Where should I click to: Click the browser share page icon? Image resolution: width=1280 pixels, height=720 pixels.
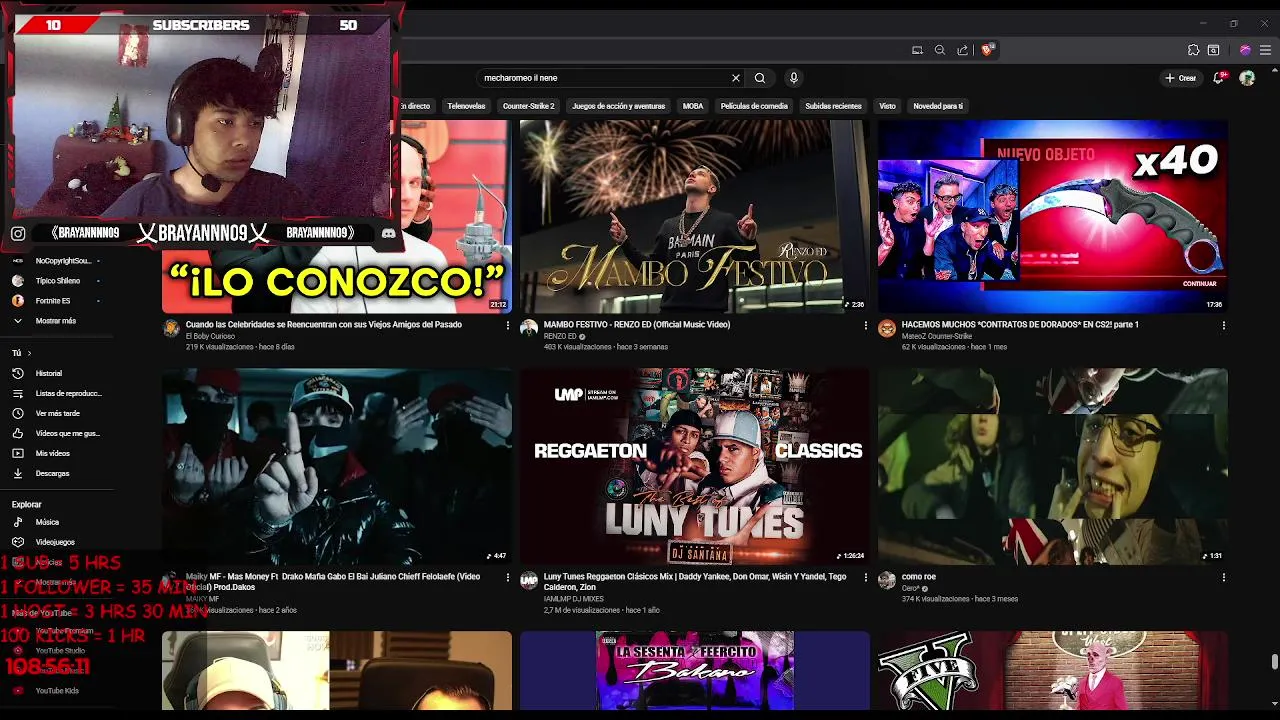tap(962, 50)
